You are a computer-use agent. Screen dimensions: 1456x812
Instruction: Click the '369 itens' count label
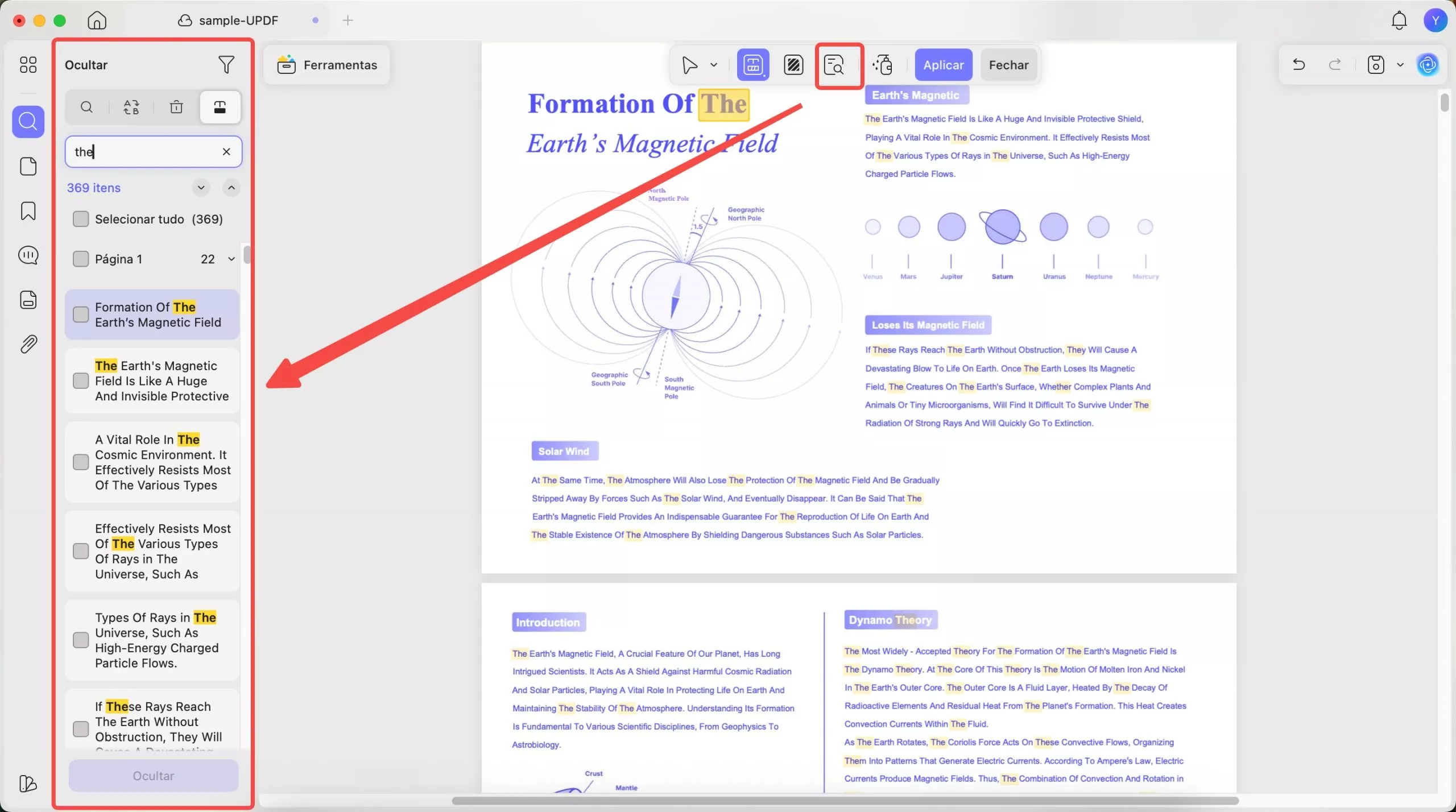(x=94, y=188)
